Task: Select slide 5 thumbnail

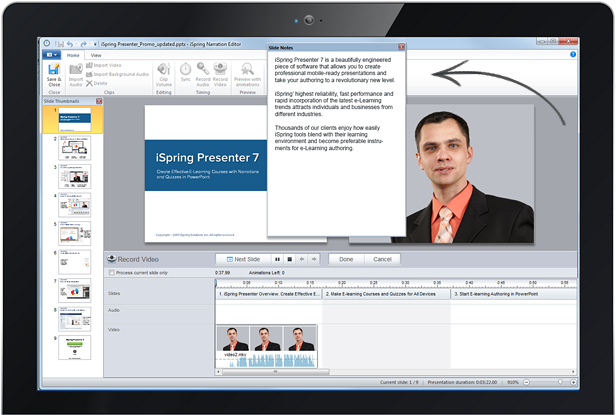Action: tap(75, 233)
